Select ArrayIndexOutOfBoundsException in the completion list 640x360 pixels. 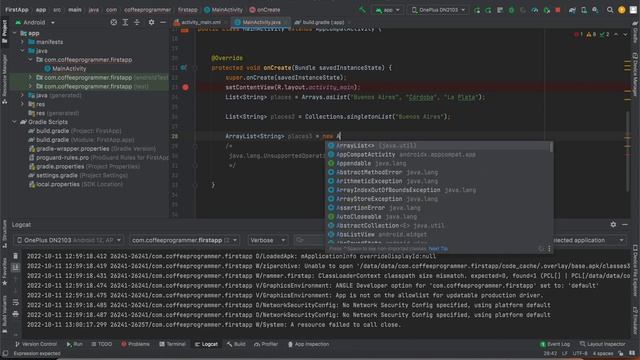click(x=438, y=190)
